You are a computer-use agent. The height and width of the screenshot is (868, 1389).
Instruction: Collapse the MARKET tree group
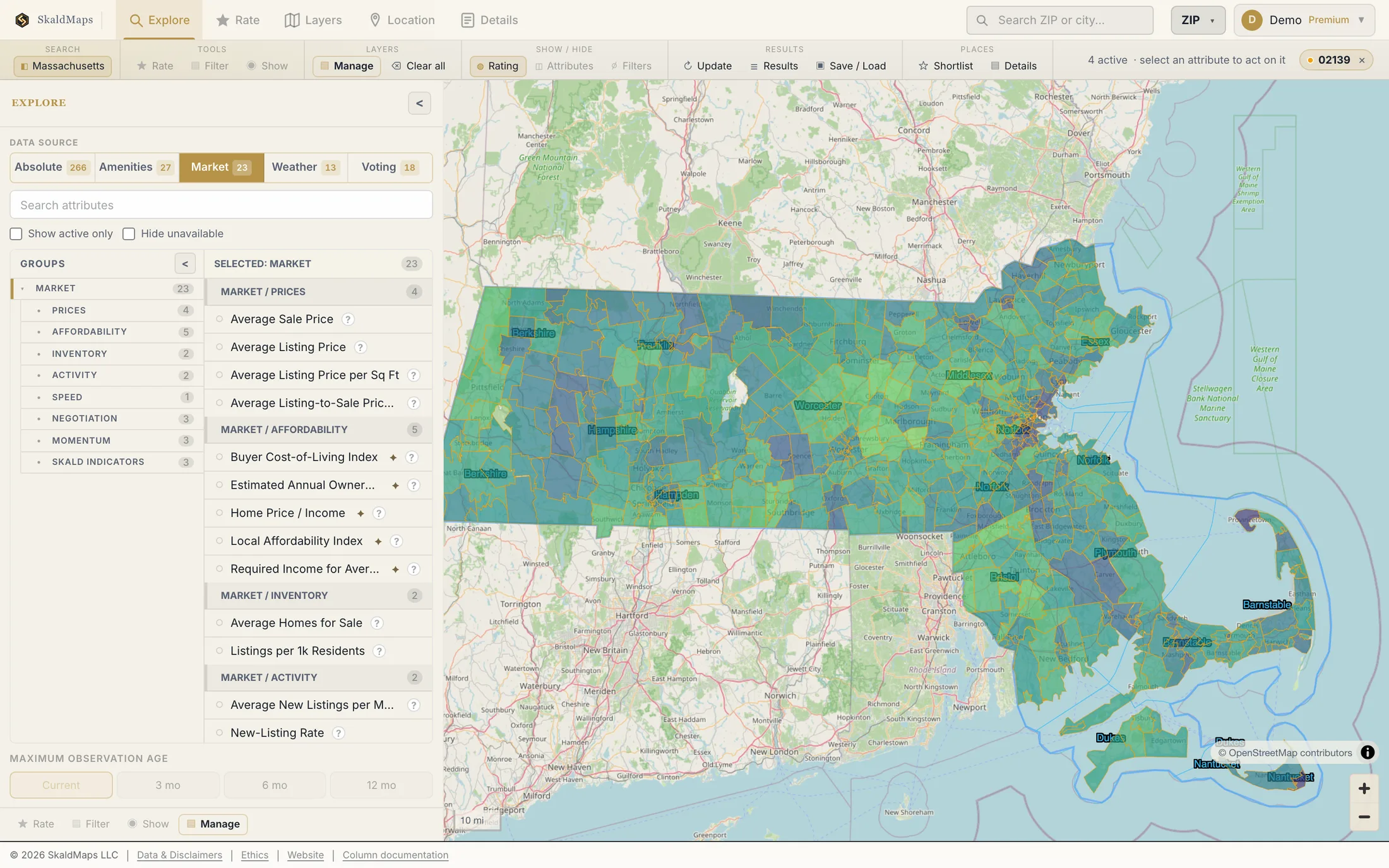[23, 288]
